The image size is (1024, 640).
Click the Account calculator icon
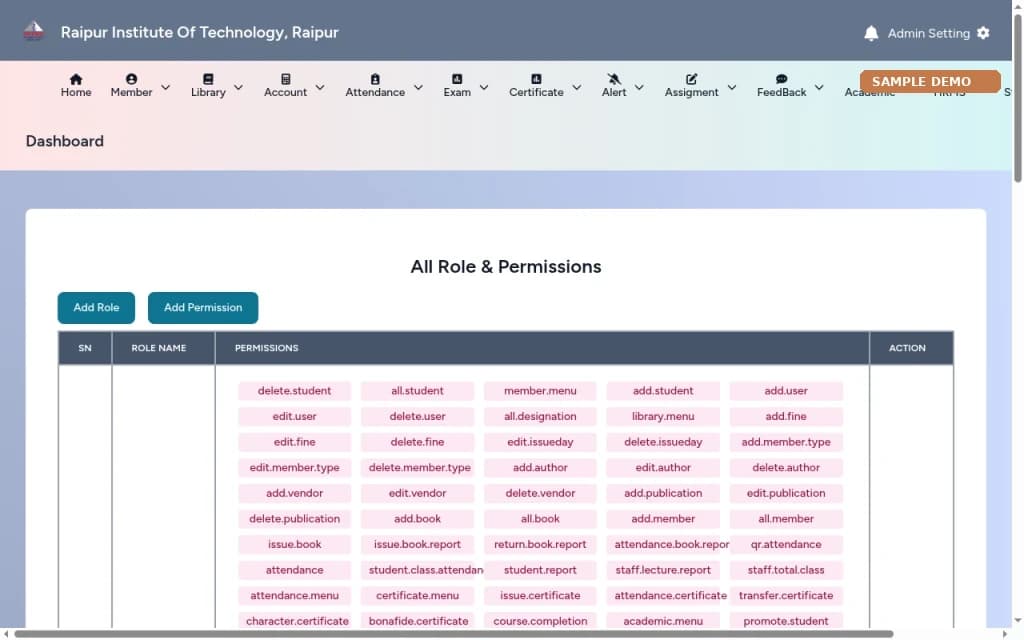point(285,79)
